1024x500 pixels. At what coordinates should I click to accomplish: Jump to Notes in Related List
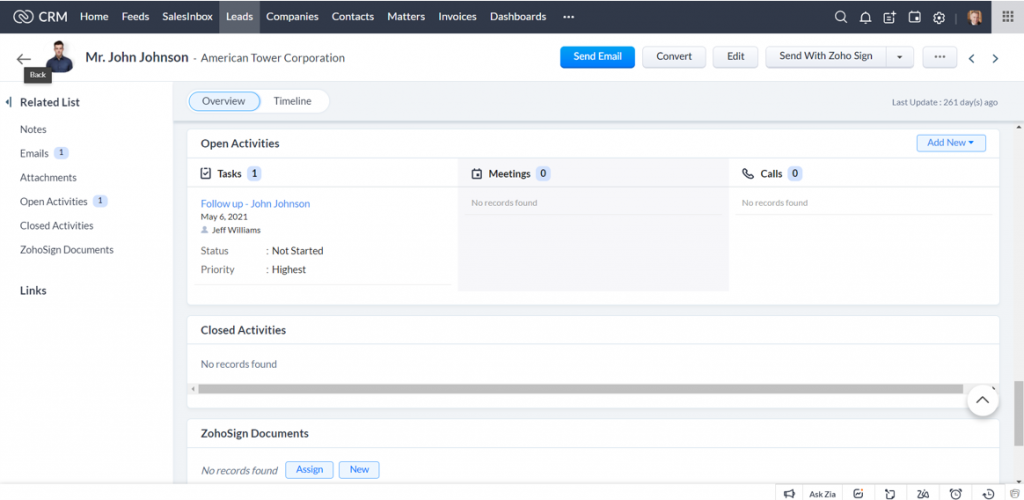pyautogui.click(x=33, y=129)
